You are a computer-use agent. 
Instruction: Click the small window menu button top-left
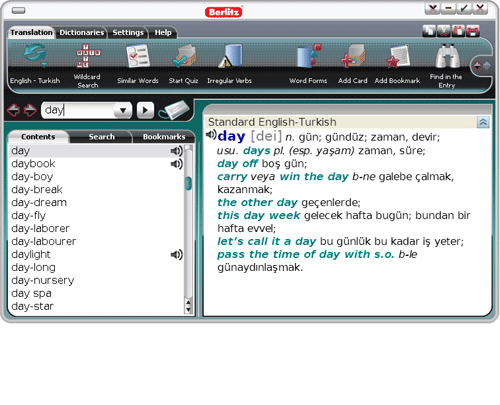pyautogui.click(x=19, y=11)
